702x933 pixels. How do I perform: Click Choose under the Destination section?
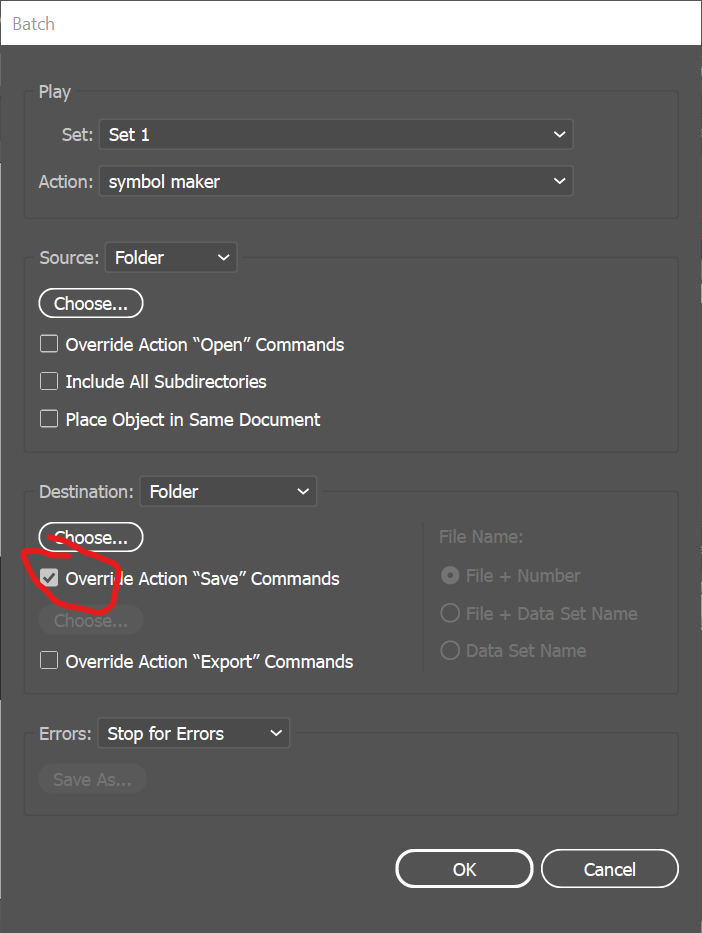[x=90, y=537]
